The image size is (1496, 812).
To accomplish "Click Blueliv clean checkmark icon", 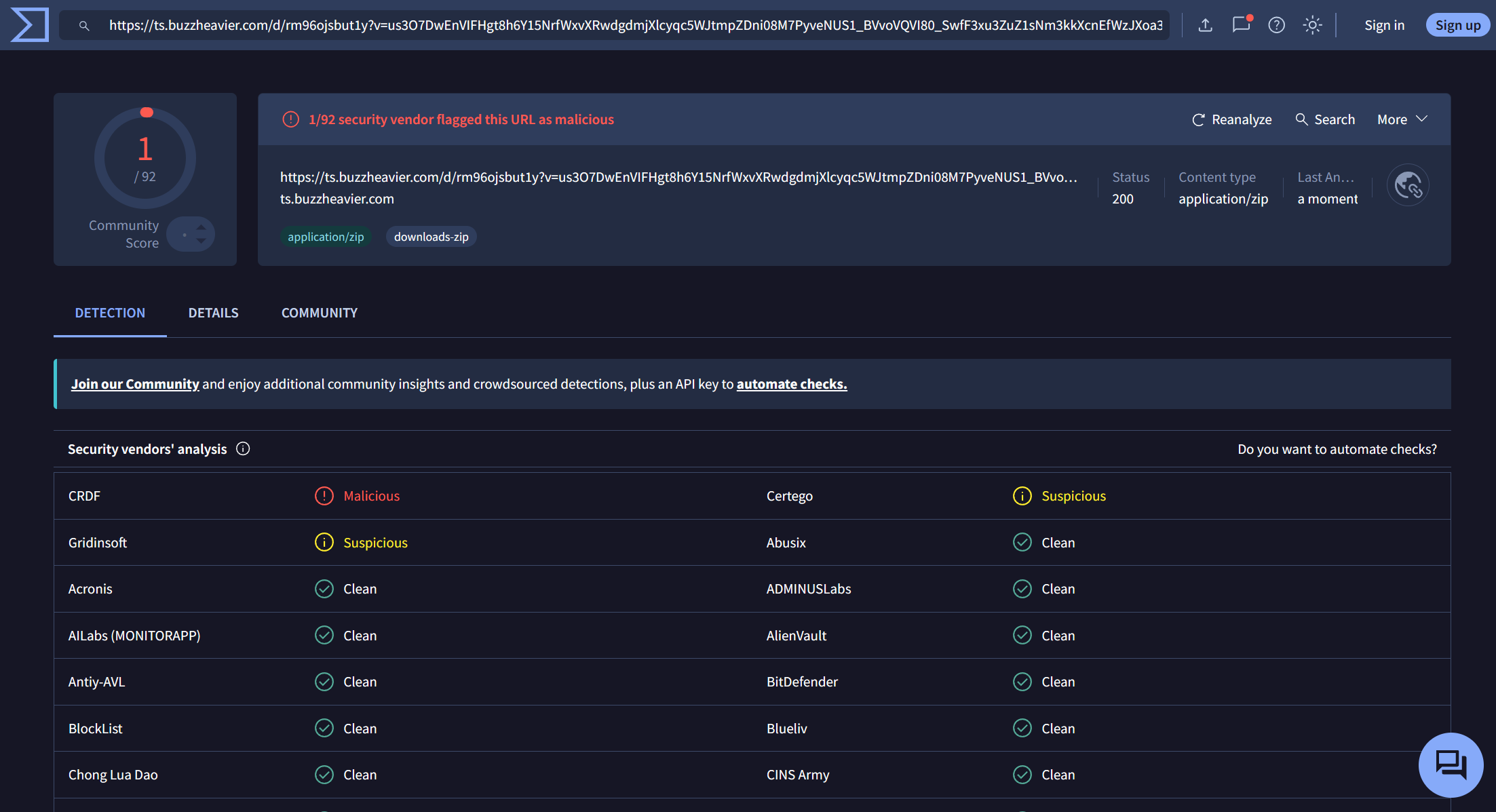I will (x=1022, y=729).
